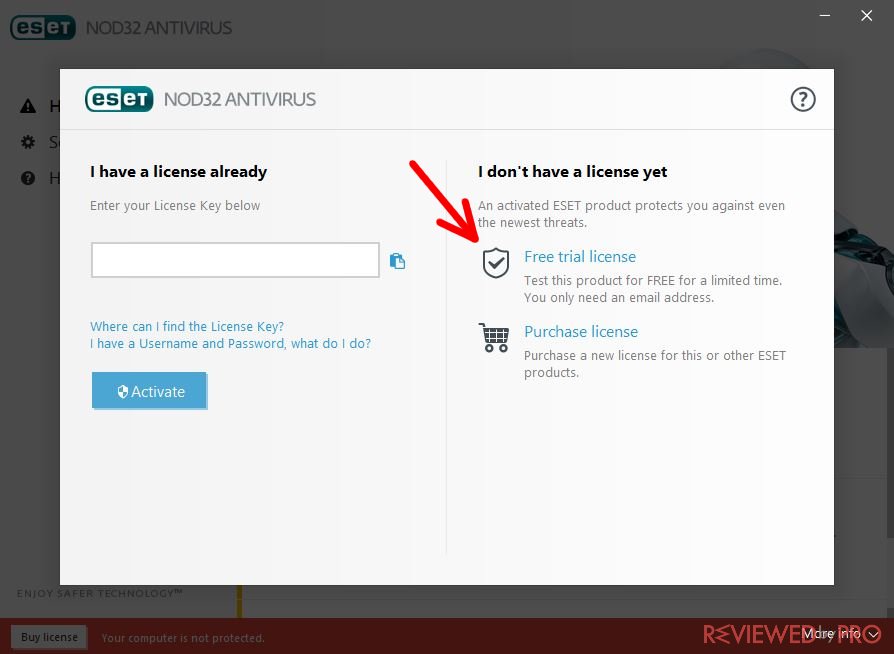Click 'Test this product for FREE' description

click(x=653, y=289)
